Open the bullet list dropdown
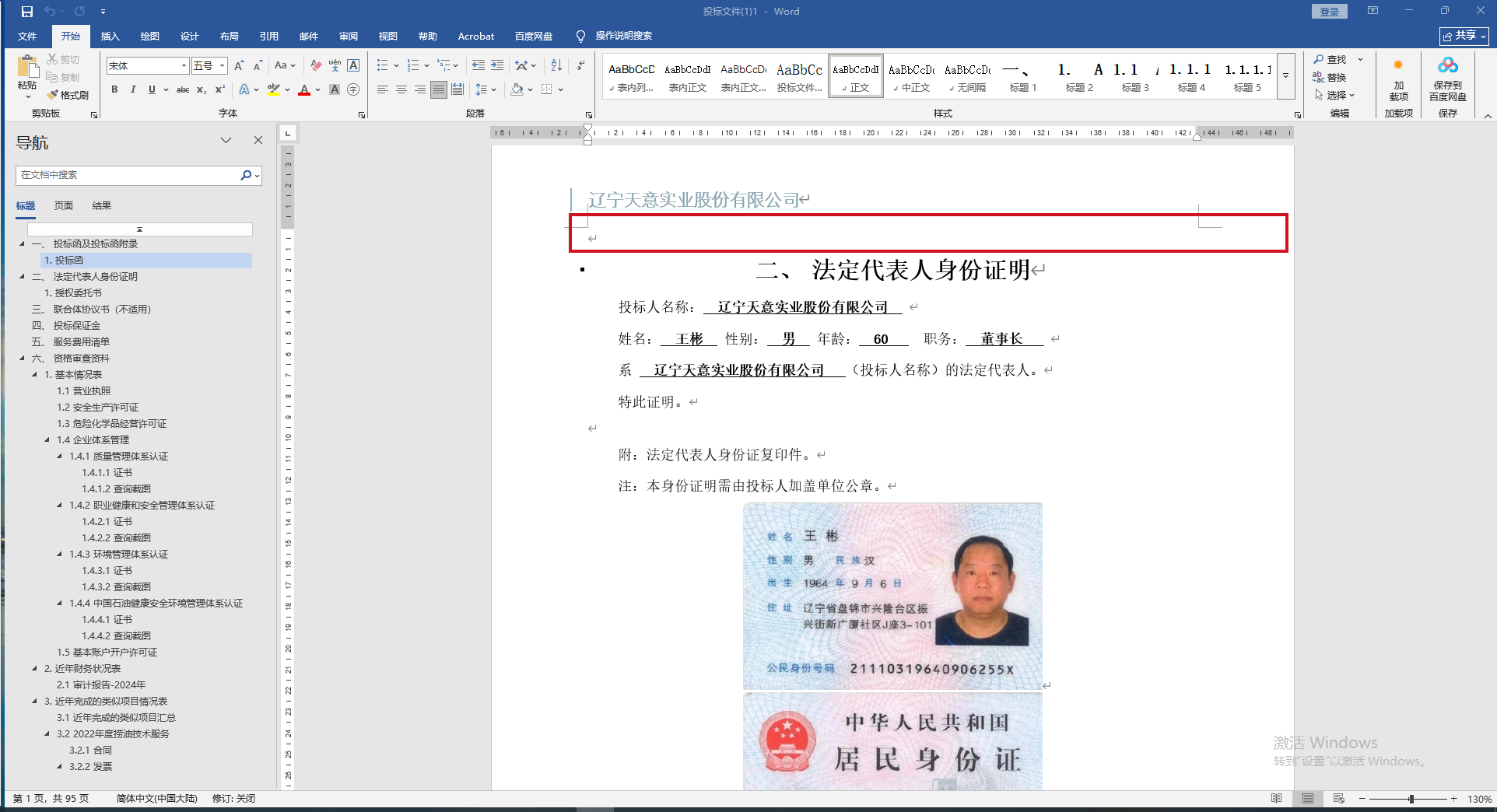The height and width of the screenshot is (812, 1497). [x=396, y=66]
